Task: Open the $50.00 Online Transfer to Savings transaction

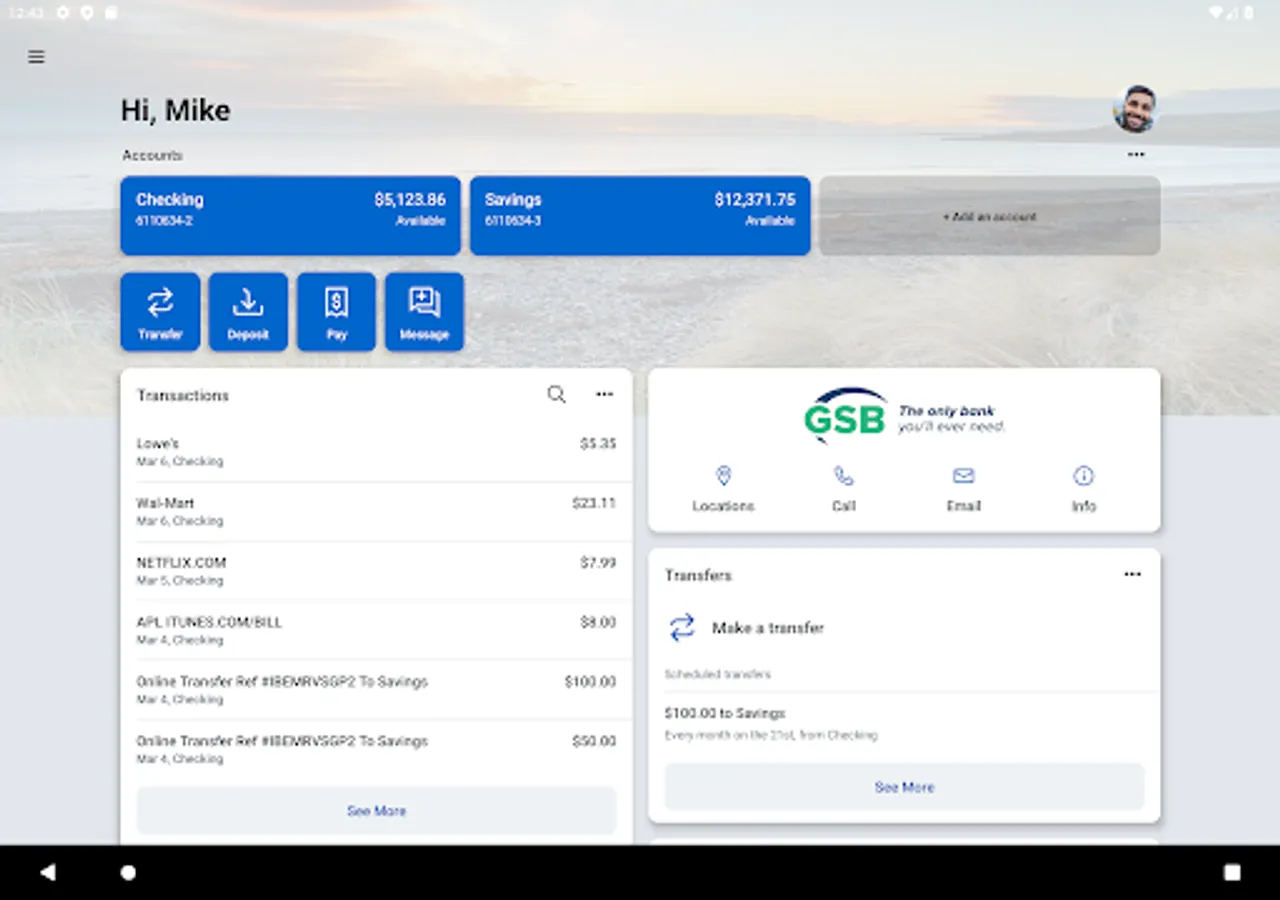Action: (376, 750)
